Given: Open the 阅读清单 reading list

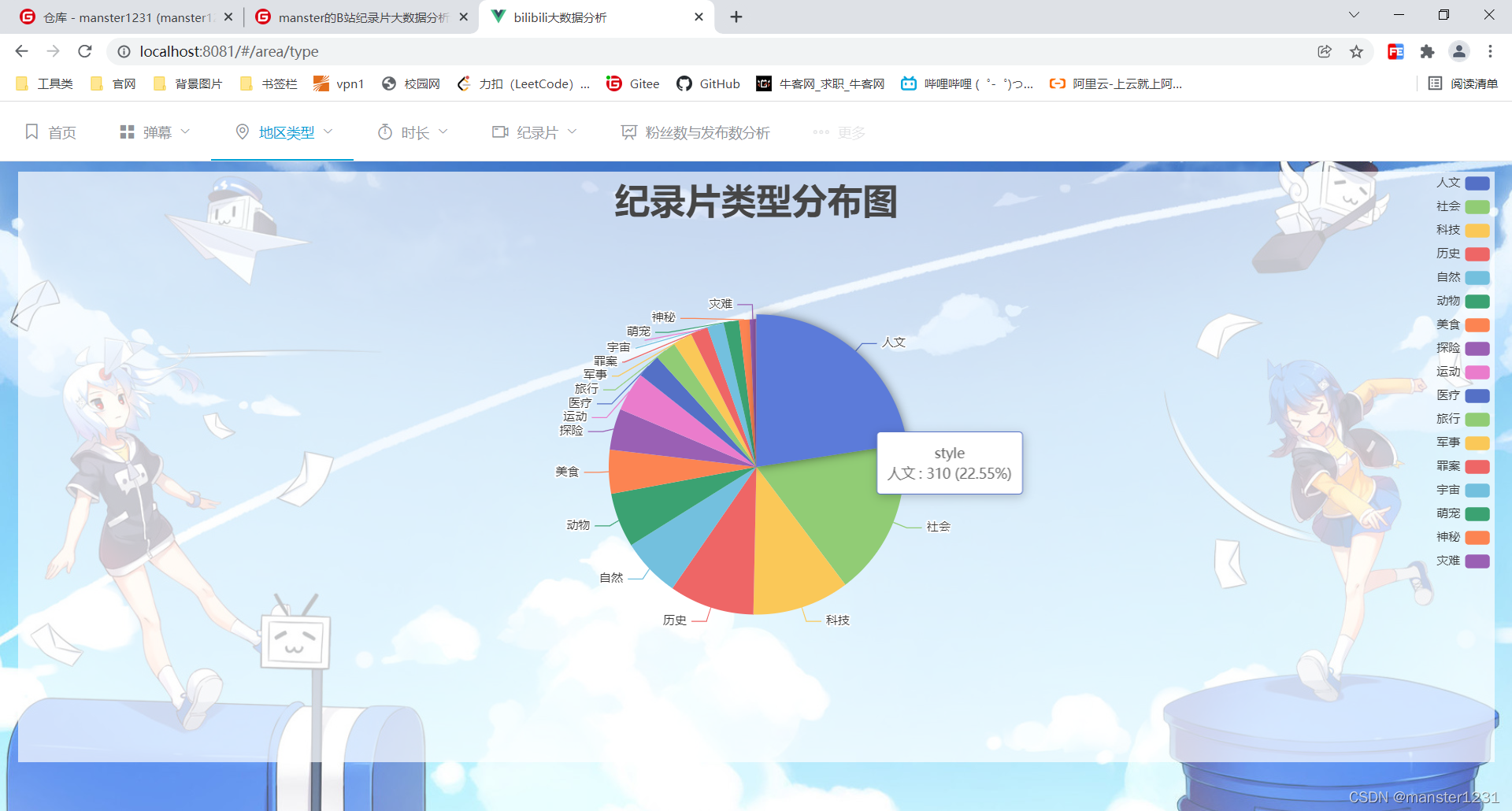Looking at the screenshot, I should [1463, 83].
